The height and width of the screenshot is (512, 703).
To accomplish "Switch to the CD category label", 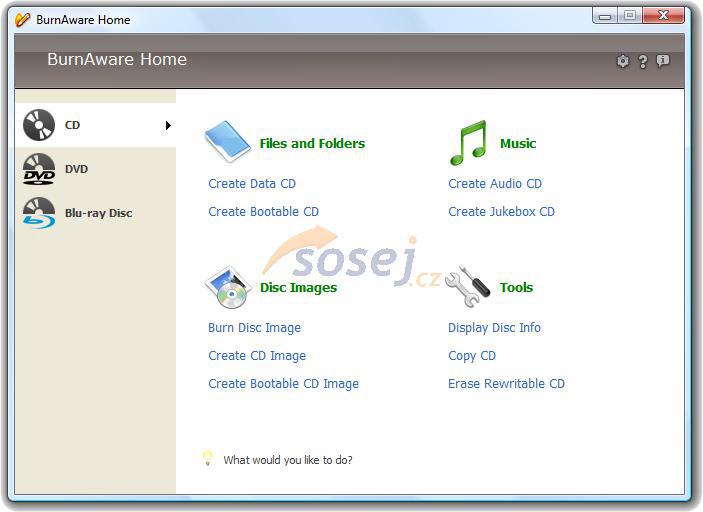I will tap(72, 125).
